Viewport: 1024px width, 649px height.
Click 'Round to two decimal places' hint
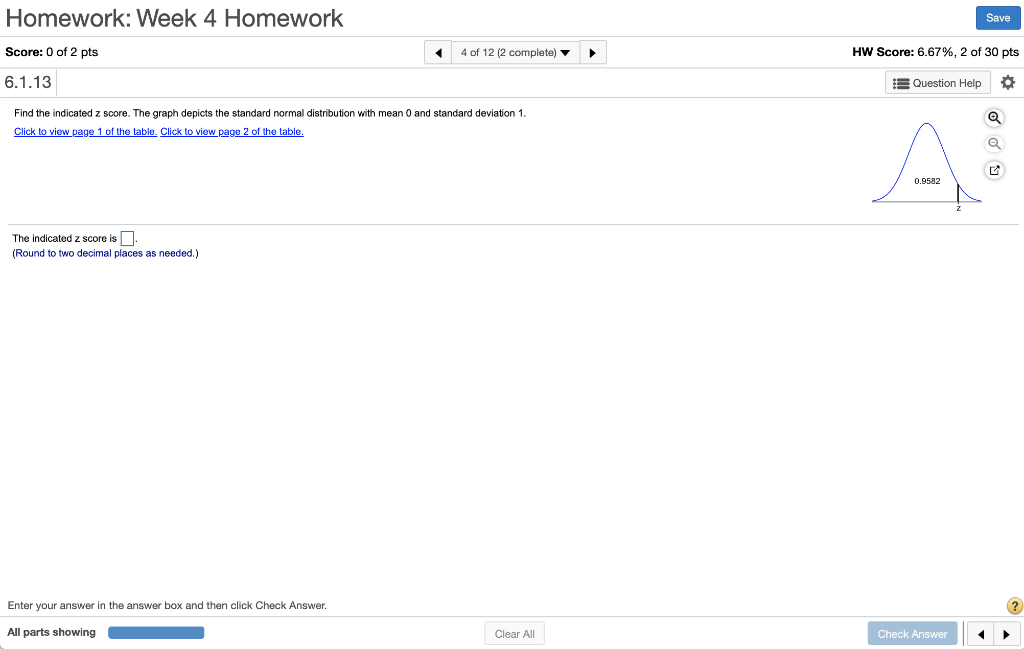click(x=105, y=253)
